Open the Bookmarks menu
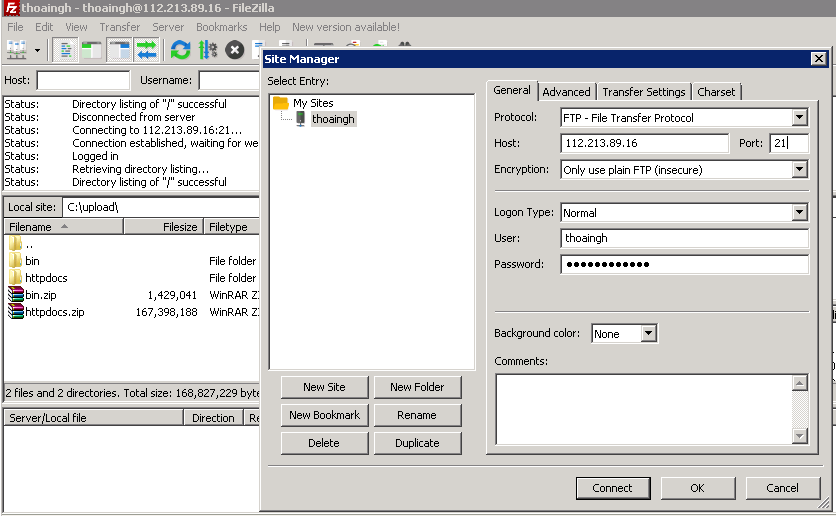 [221, 27]
